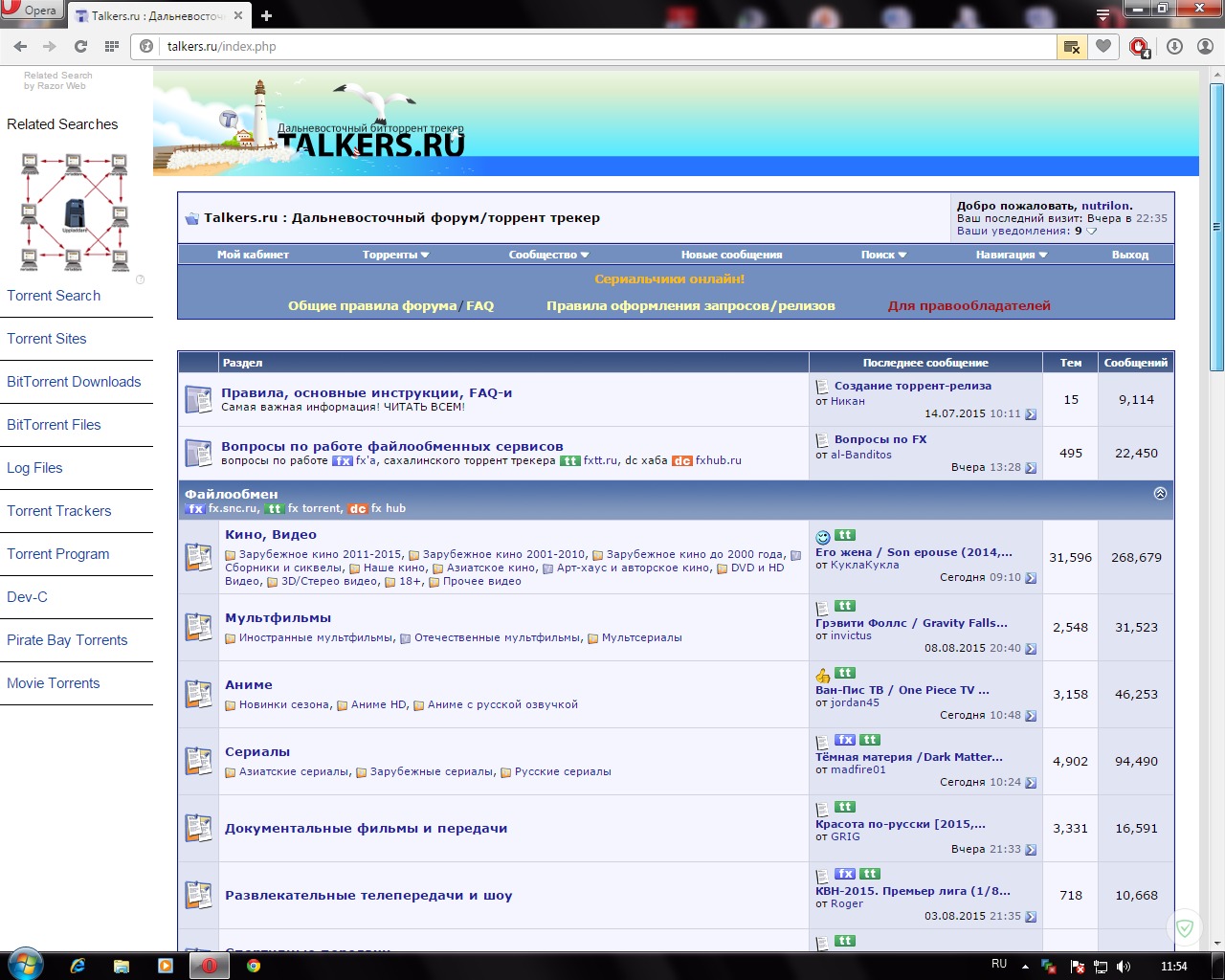Click the forum status icon beside Аниме
The image size is (1225, 980).
[198, 694]
